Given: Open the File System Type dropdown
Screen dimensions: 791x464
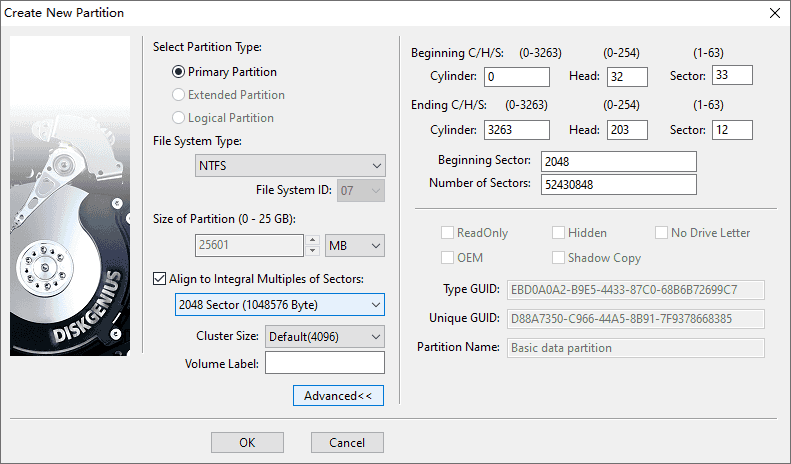Looking at the screenshot, I should pos(290,165).
